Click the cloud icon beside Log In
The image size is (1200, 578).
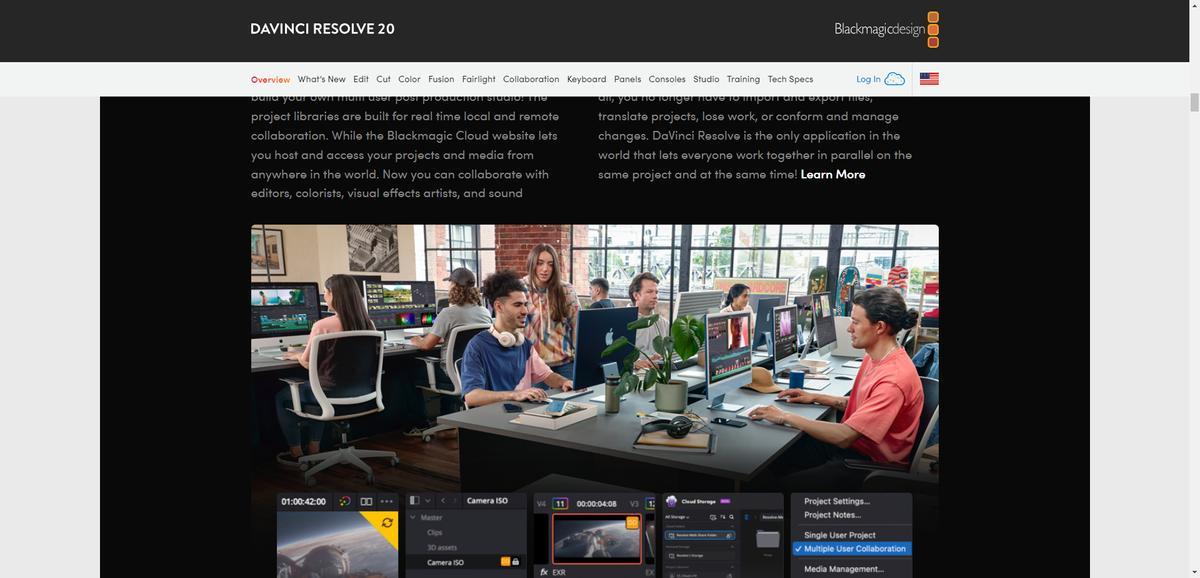[895, 79]
